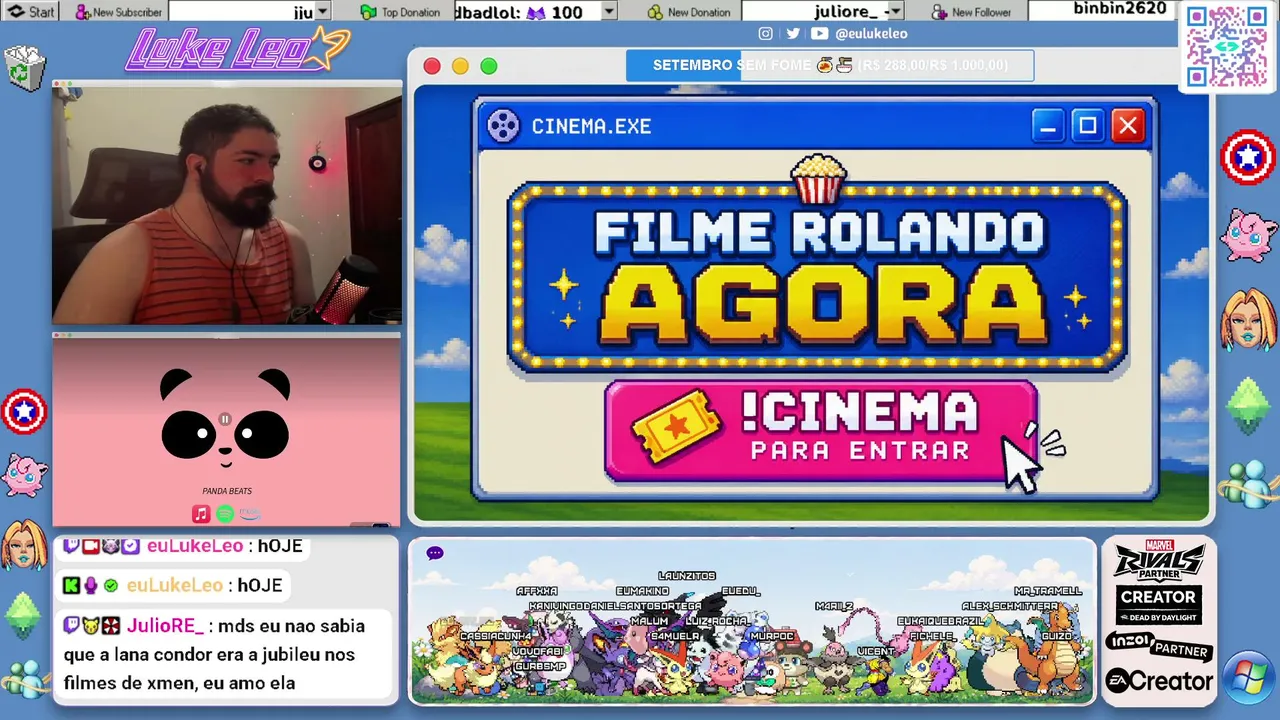The height and width of the screenshot is (720, 1280).
Task: Click the GUIZO name label
Action: tap(1056, 636)
